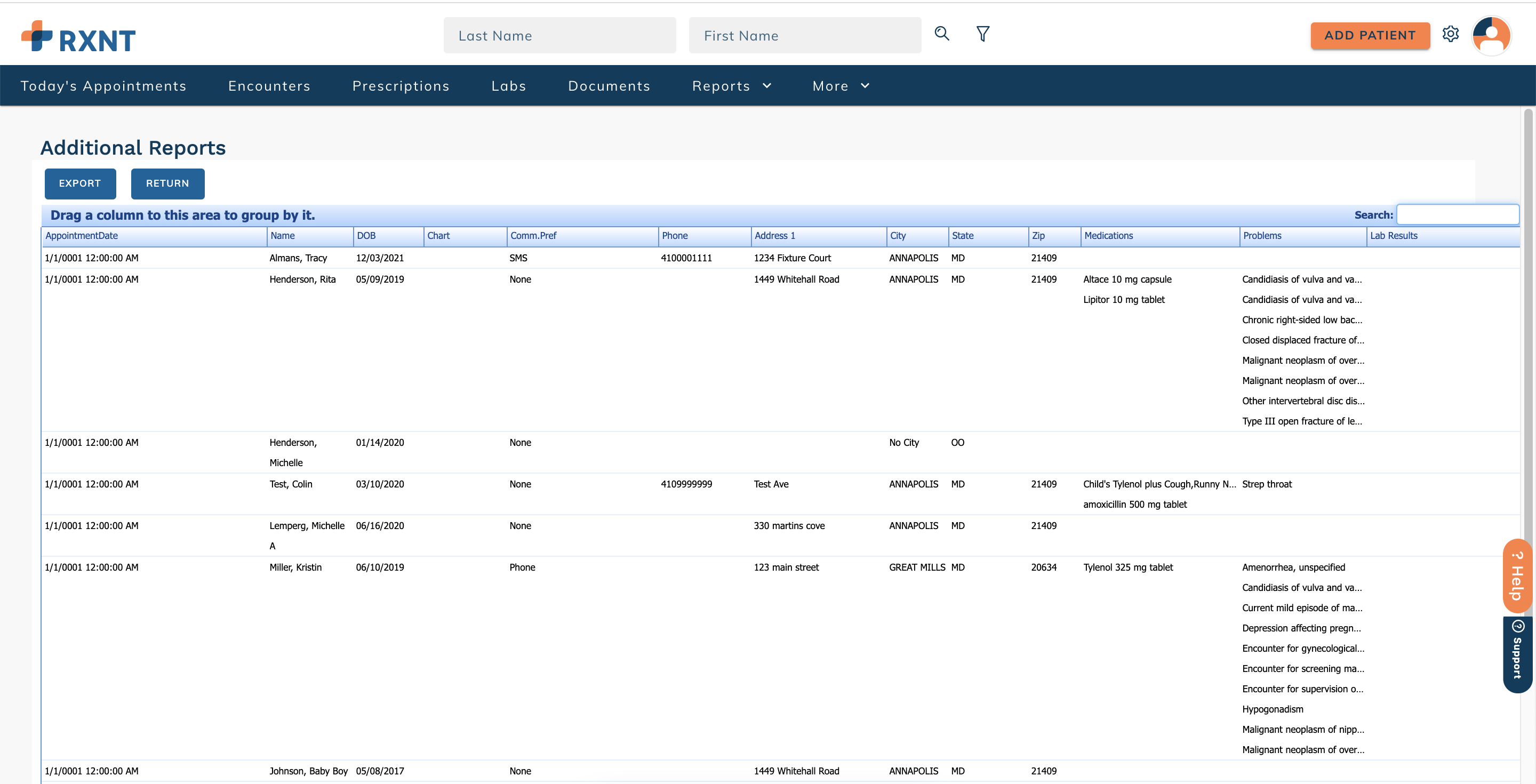1536x784 pixels.
Task: Click the user profile avatar
Action: pyautogui.click(x=1491, y=36)
